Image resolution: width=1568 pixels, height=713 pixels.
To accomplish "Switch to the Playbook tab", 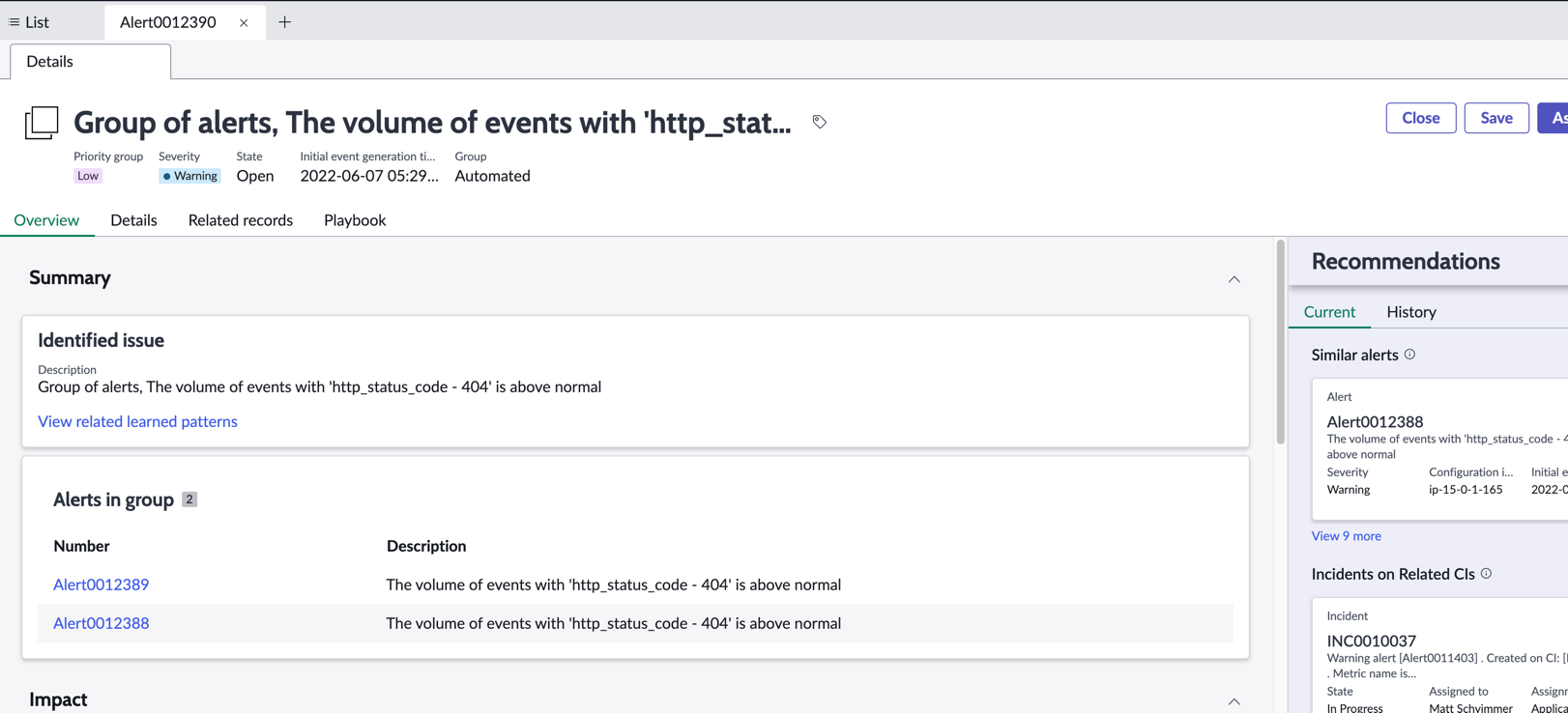I will click(x=355, y=220).
